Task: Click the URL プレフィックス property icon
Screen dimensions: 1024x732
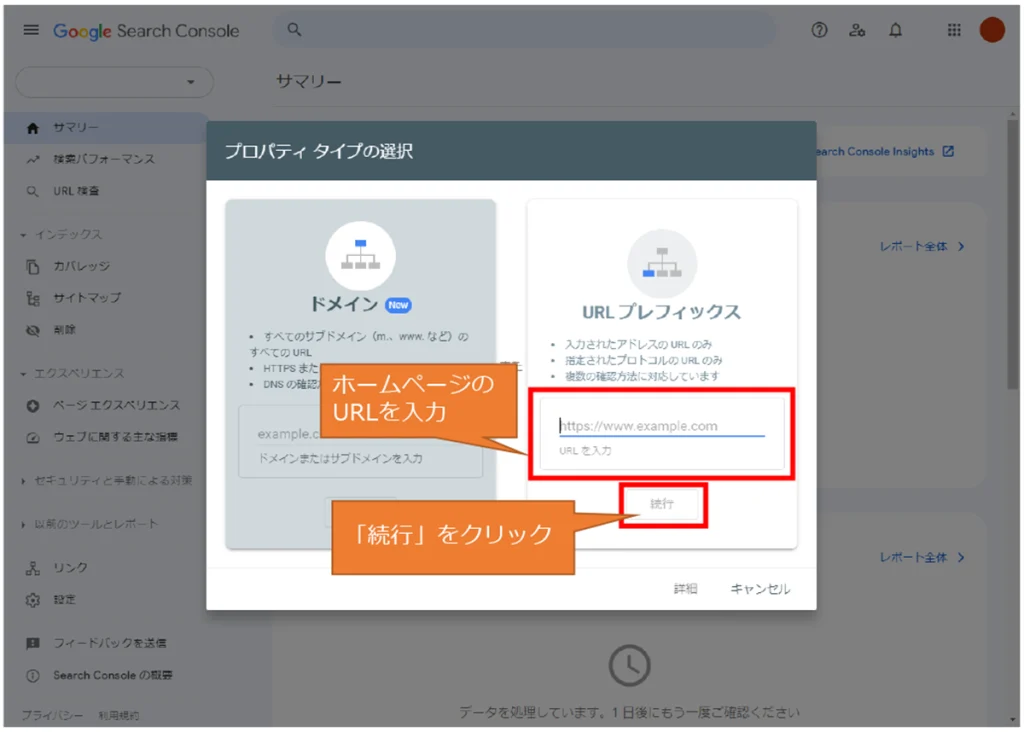Action: 661,263
